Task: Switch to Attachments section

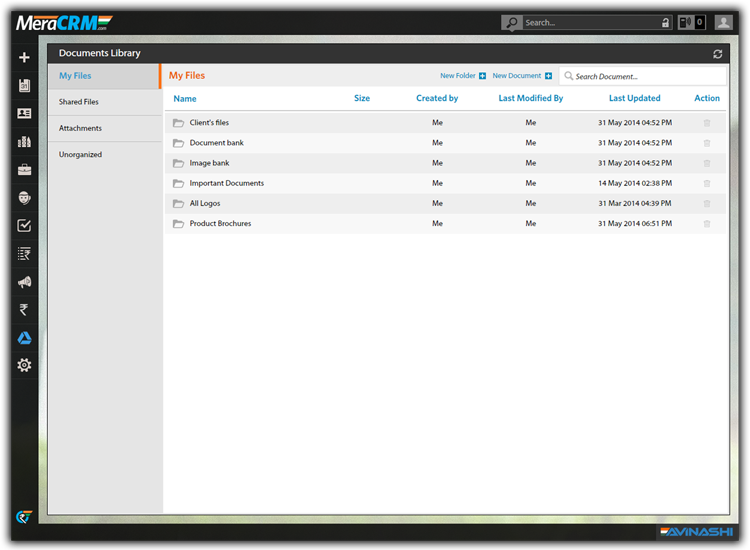Action: (80, 128)
